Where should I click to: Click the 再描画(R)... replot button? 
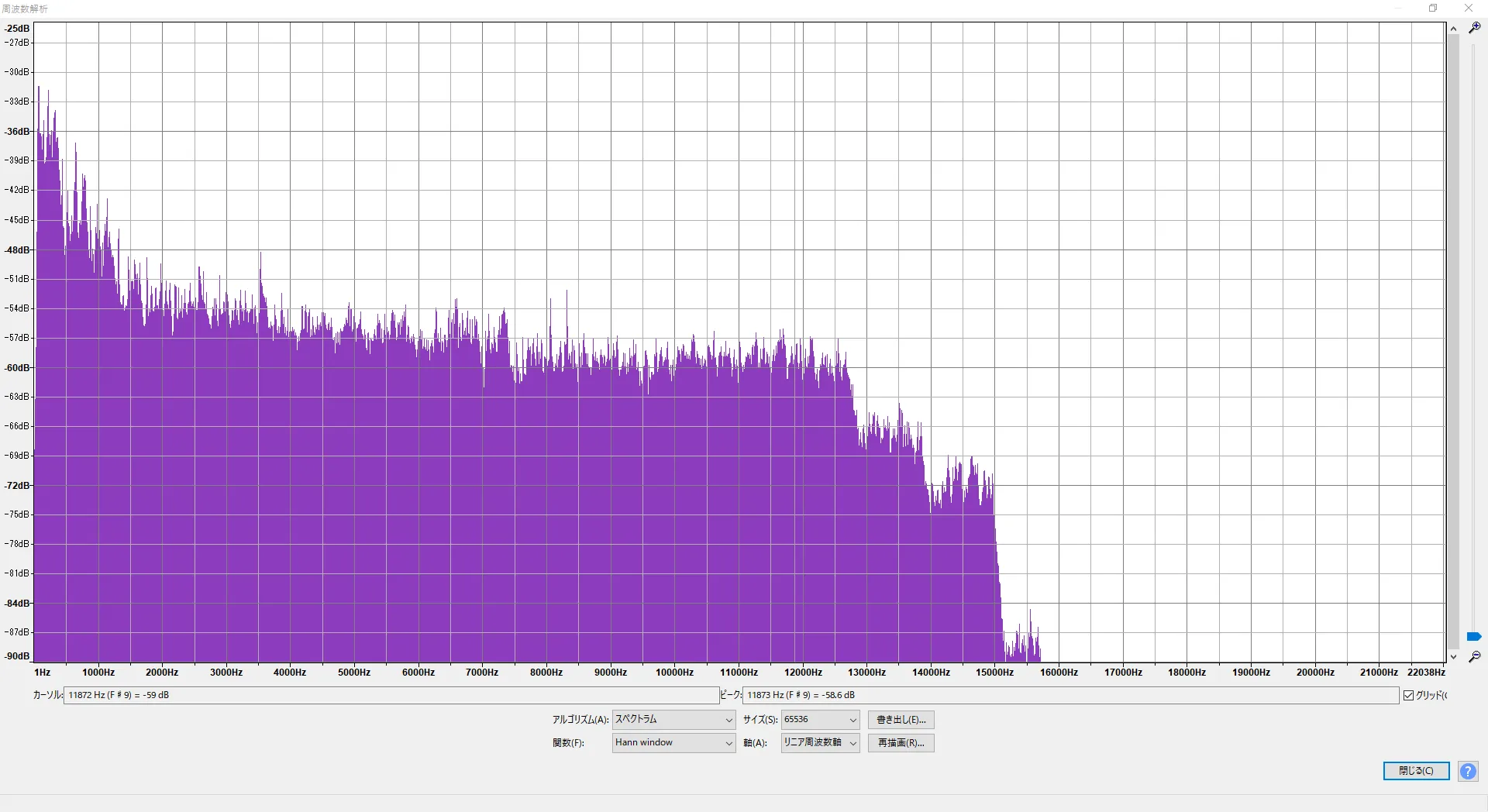901,743
